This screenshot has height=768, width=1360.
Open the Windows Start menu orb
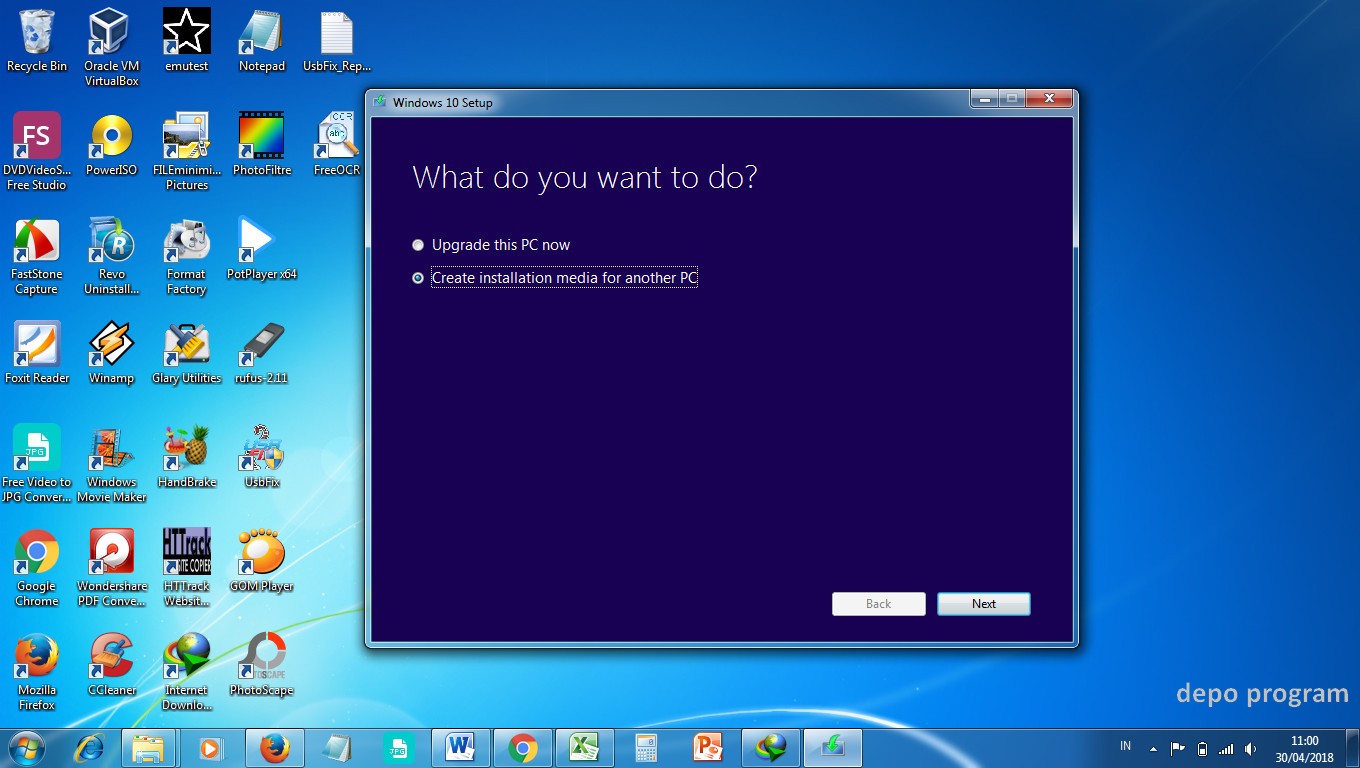pos(27,748)
